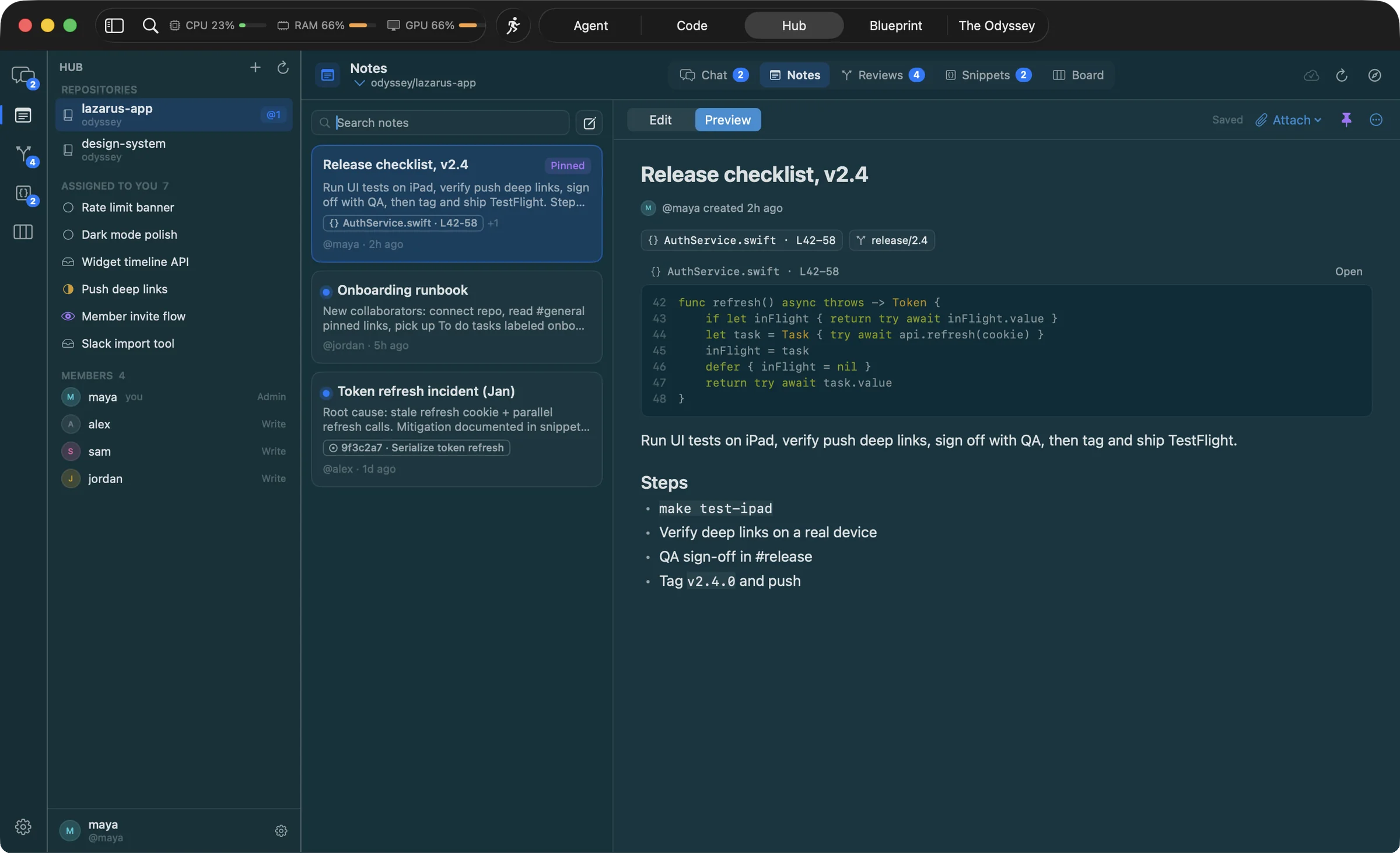
Task: Select member jordan in Members list
Action: click(174, 479)
